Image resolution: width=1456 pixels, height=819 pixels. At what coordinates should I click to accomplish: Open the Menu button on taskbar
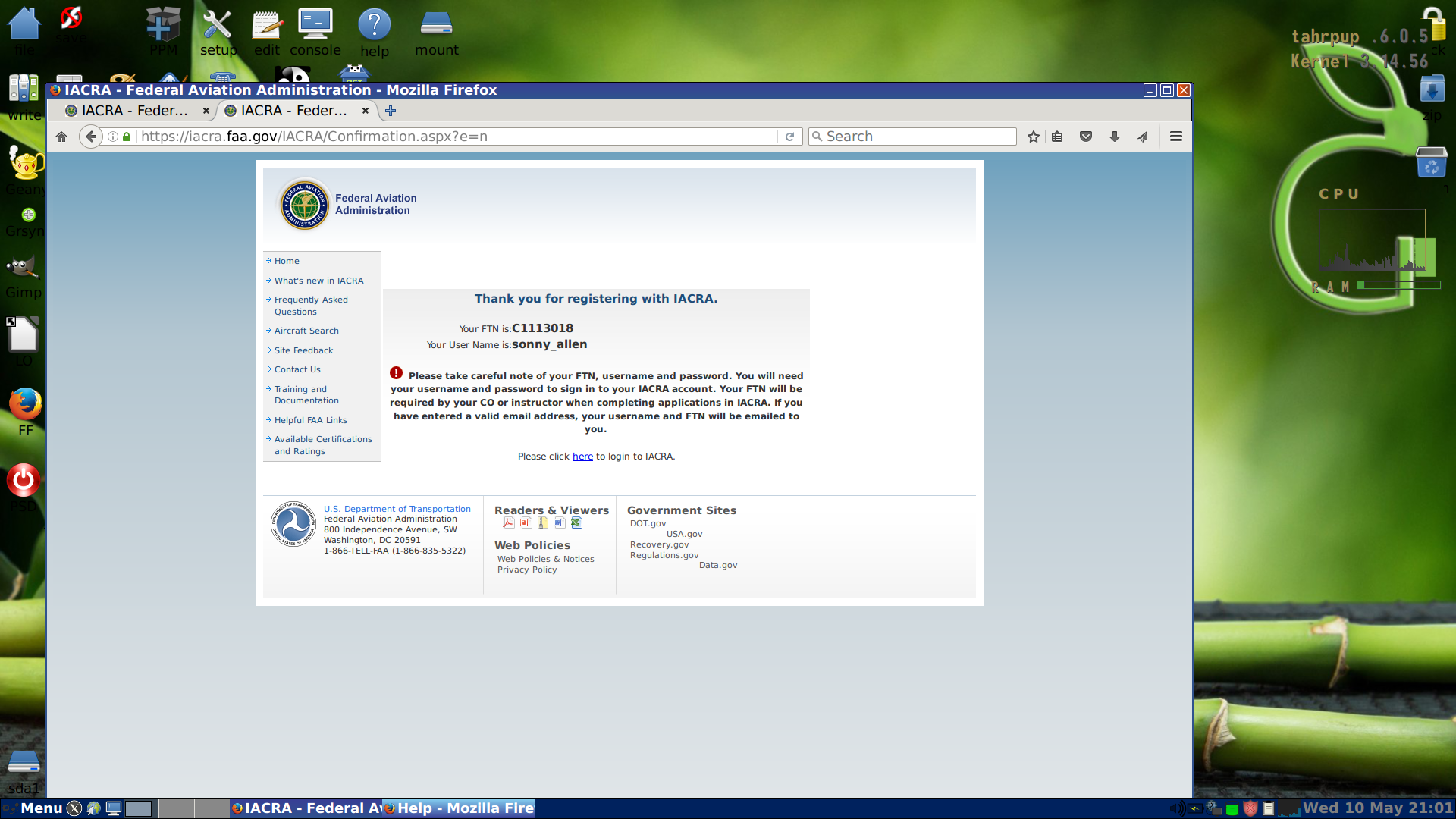click(33, 808)
